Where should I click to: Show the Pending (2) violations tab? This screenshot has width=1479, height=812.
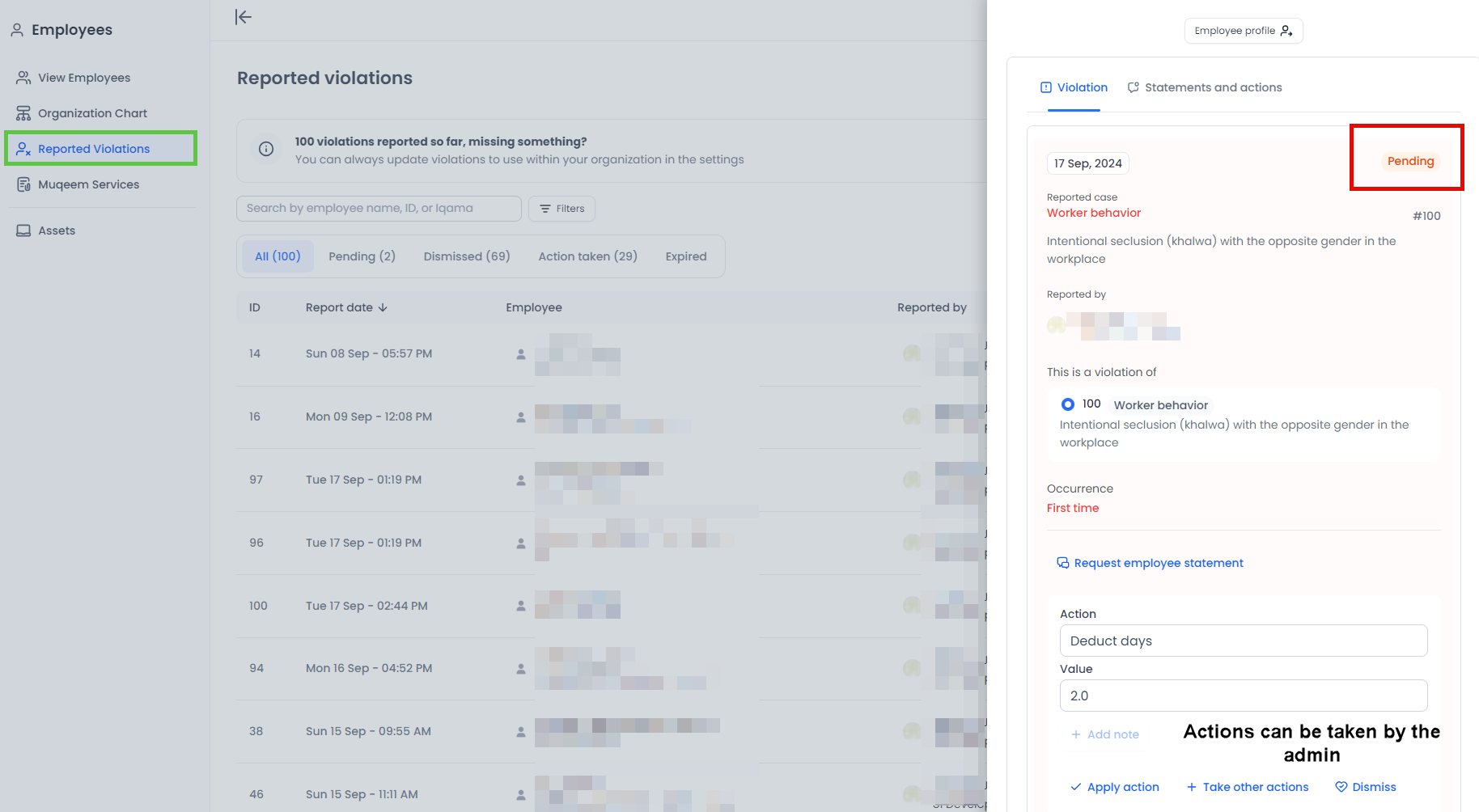tap(362, 256)
